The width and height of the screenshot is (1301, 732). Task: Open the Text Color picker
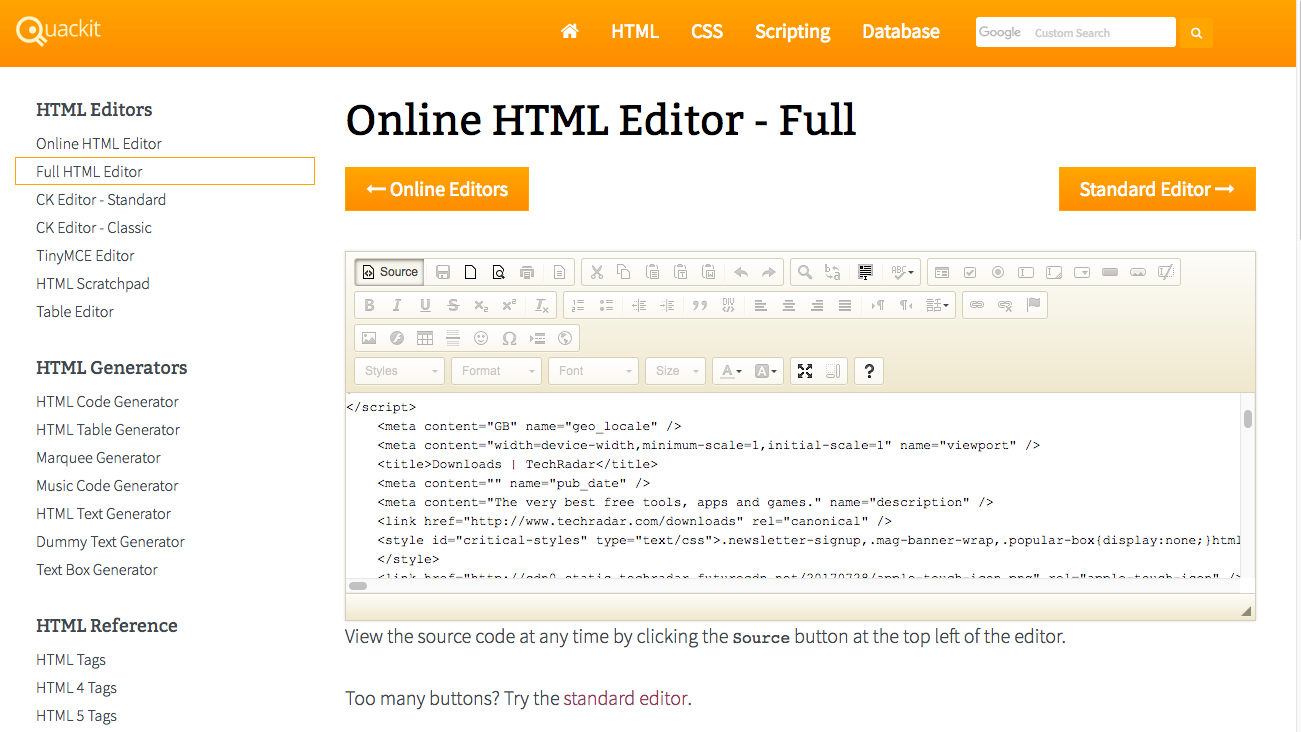[x=728, y=371]
